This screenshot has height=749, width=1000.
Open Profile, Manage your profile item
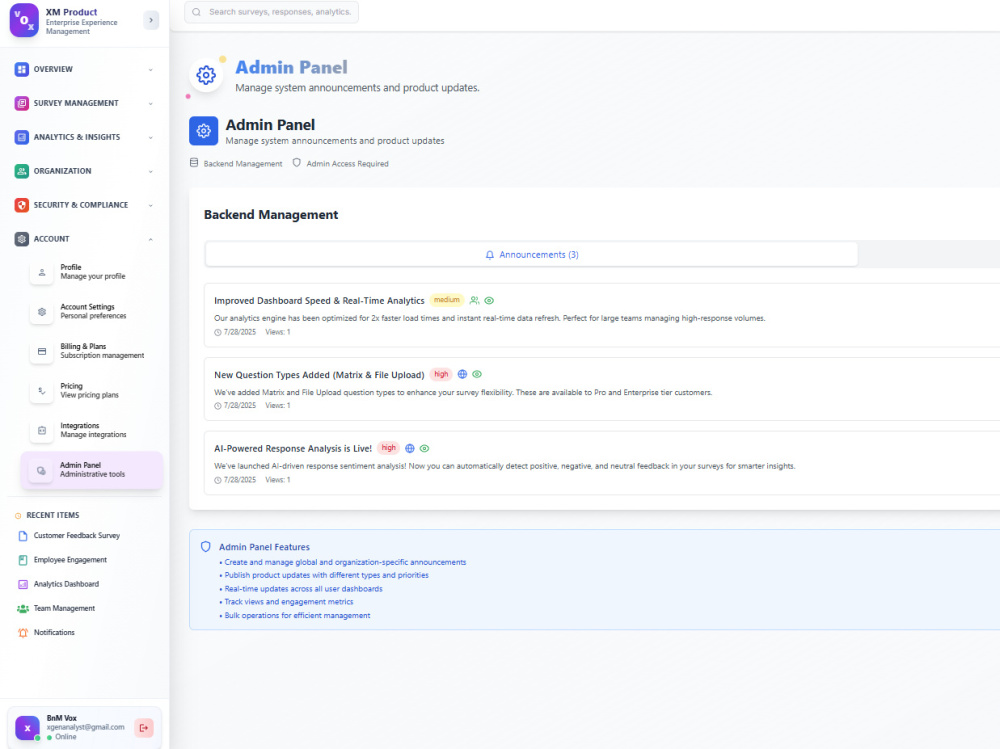(x=92, y=272)
